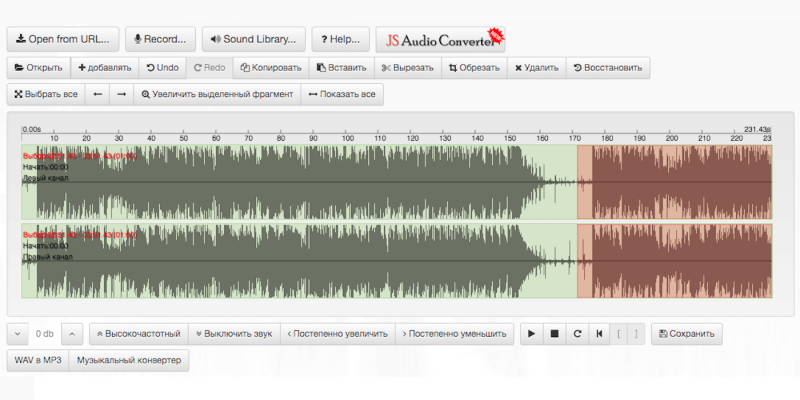Click the Правый канал label
Screen dimensions: 800x400
47,257
